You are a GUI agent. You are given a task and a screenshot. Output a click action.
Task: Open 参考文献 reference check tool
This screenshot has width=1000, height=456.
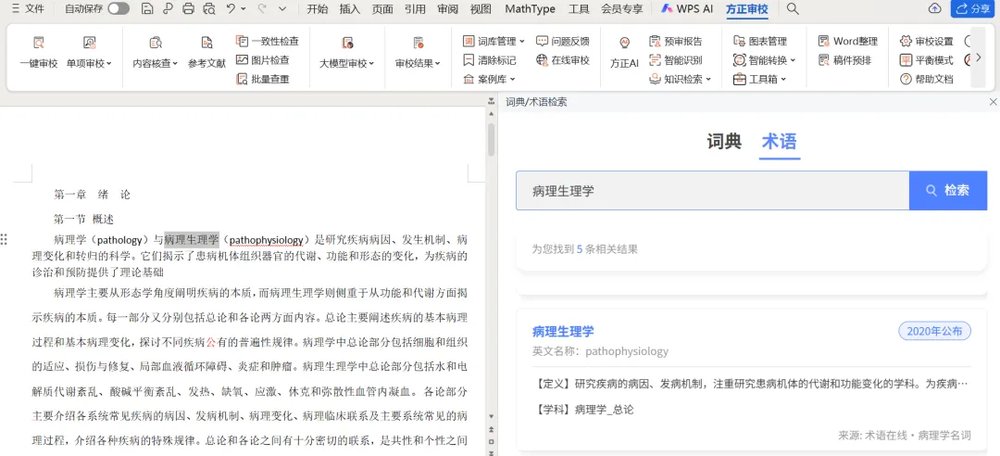206,44
